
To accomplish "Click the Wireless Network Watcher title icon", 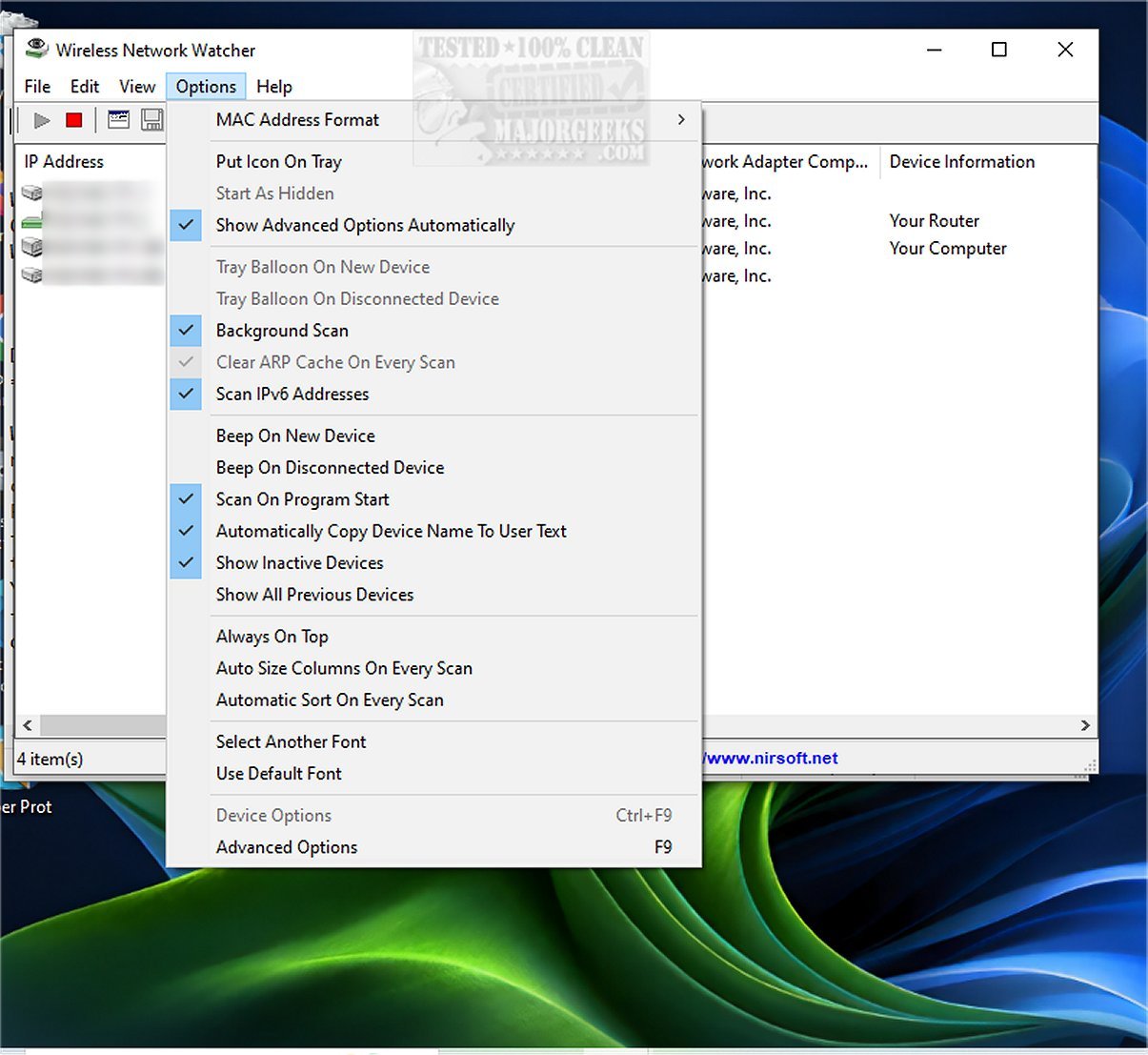I will point(36,50).
